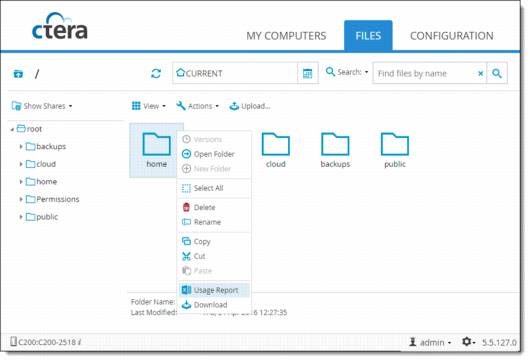Expand the backups tree node
This screenshot has width=530, height=360.
click(21, 146)
